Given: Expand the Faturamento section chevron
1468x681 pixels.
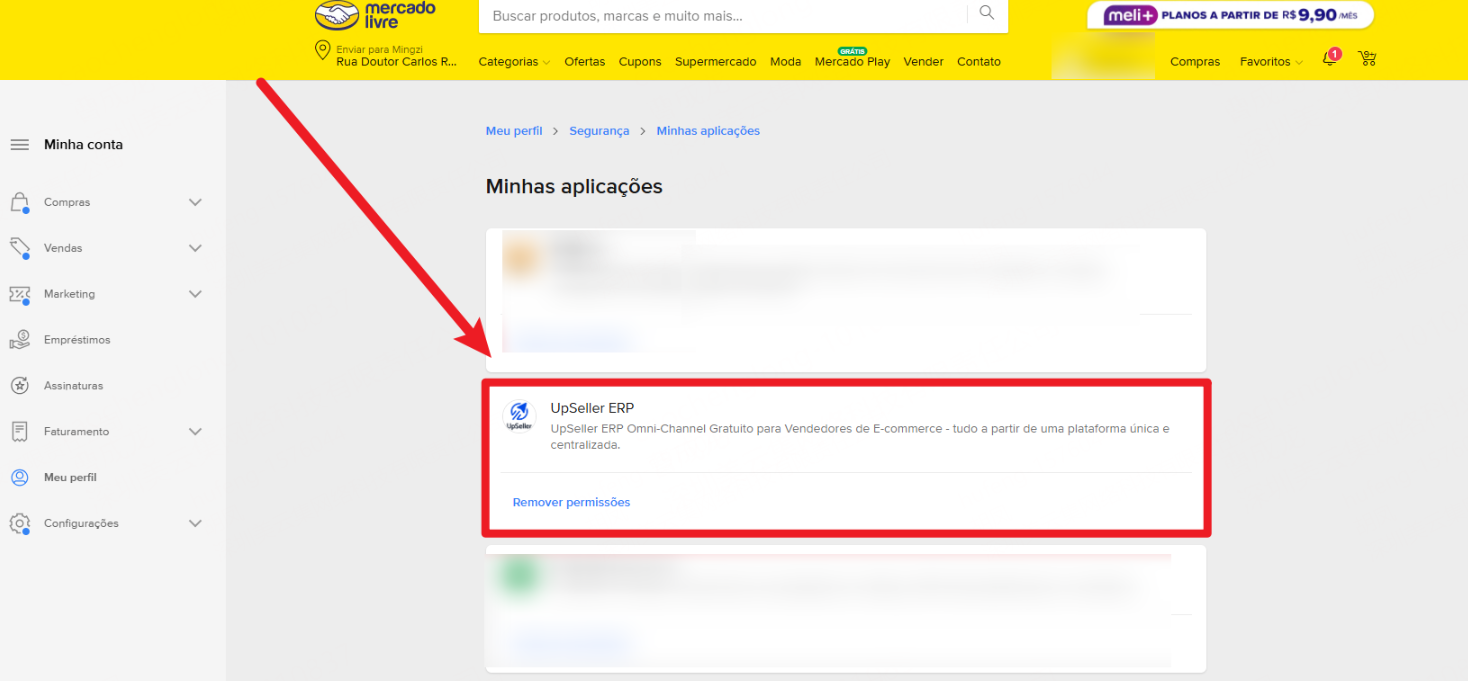Looking at the screenshot, I should pos(195,432).
